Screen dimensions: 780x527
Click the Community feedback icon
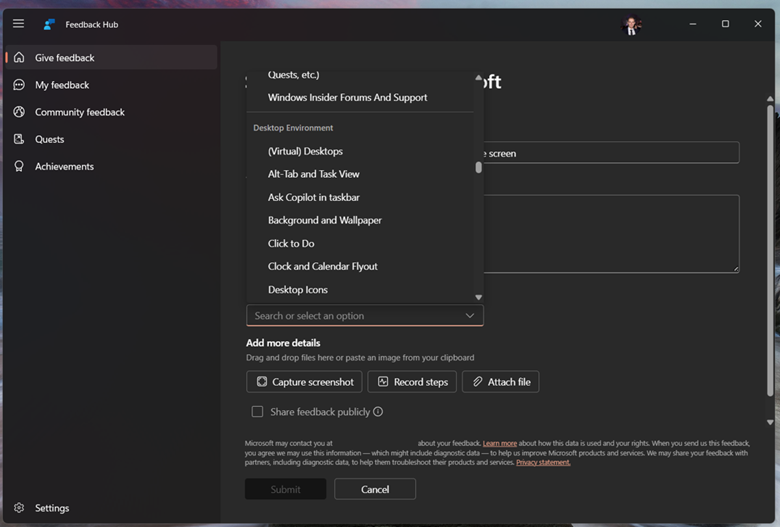point(19,112)
